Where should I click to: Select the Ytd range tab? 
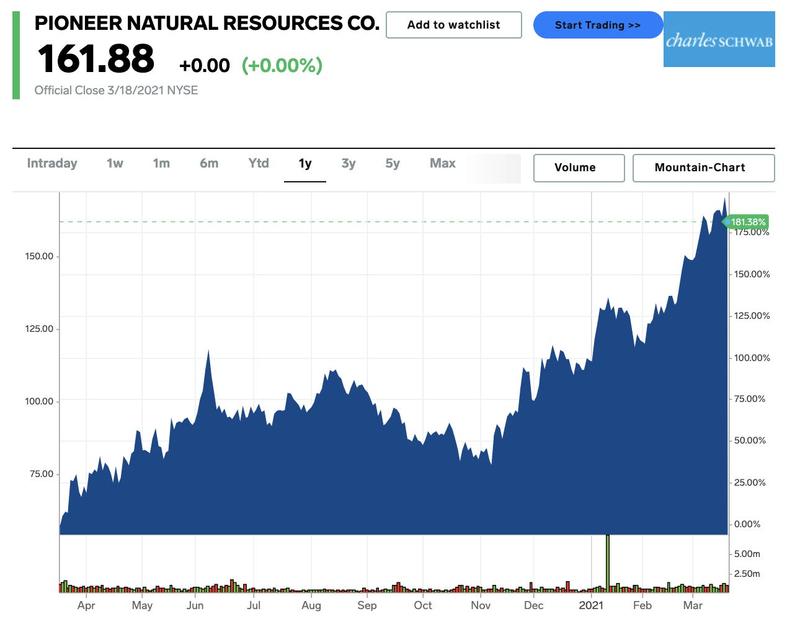click(x=258, y=163)
